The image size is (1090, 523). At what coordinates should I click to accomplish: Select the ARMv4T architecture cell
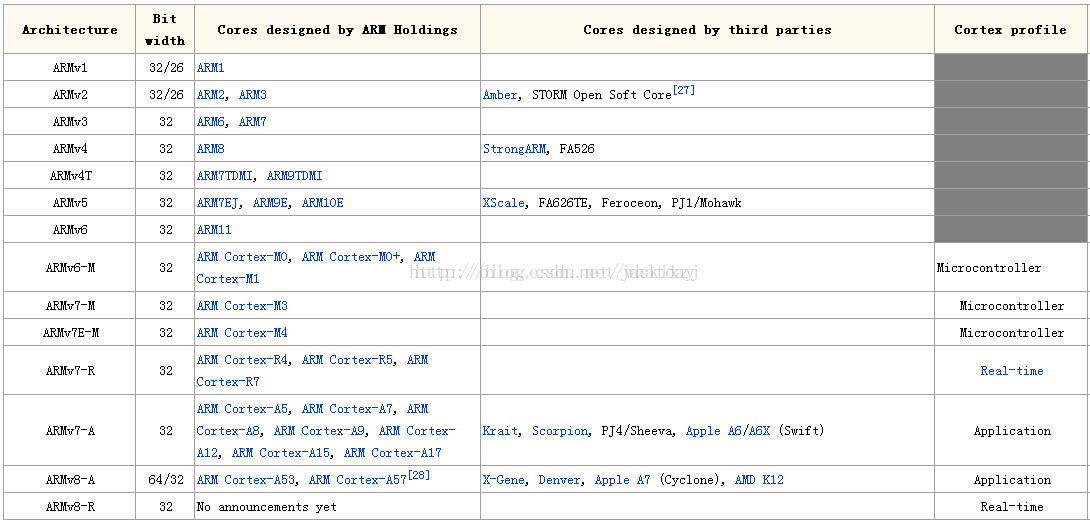tap(70, 175)
